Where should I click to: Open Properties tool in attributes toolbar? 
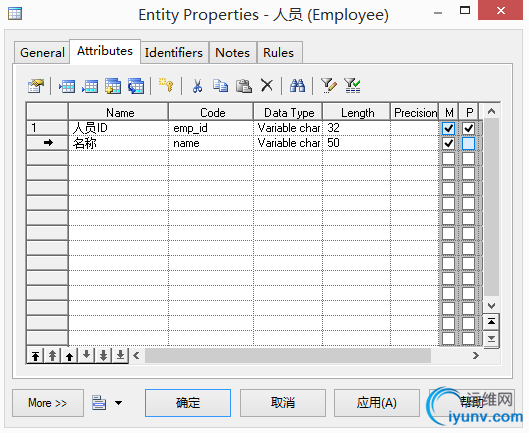point(36,86)
